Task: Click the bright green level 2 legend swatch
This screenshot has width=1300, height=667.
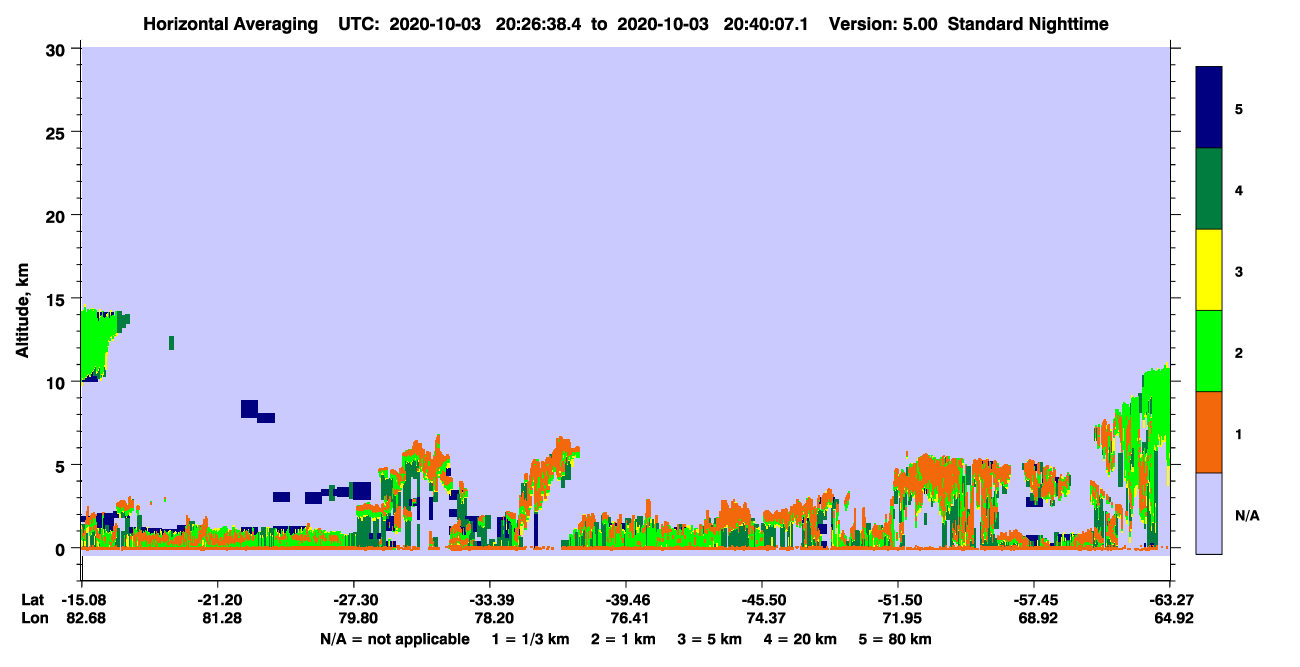Action: [x=1209, y=351]
